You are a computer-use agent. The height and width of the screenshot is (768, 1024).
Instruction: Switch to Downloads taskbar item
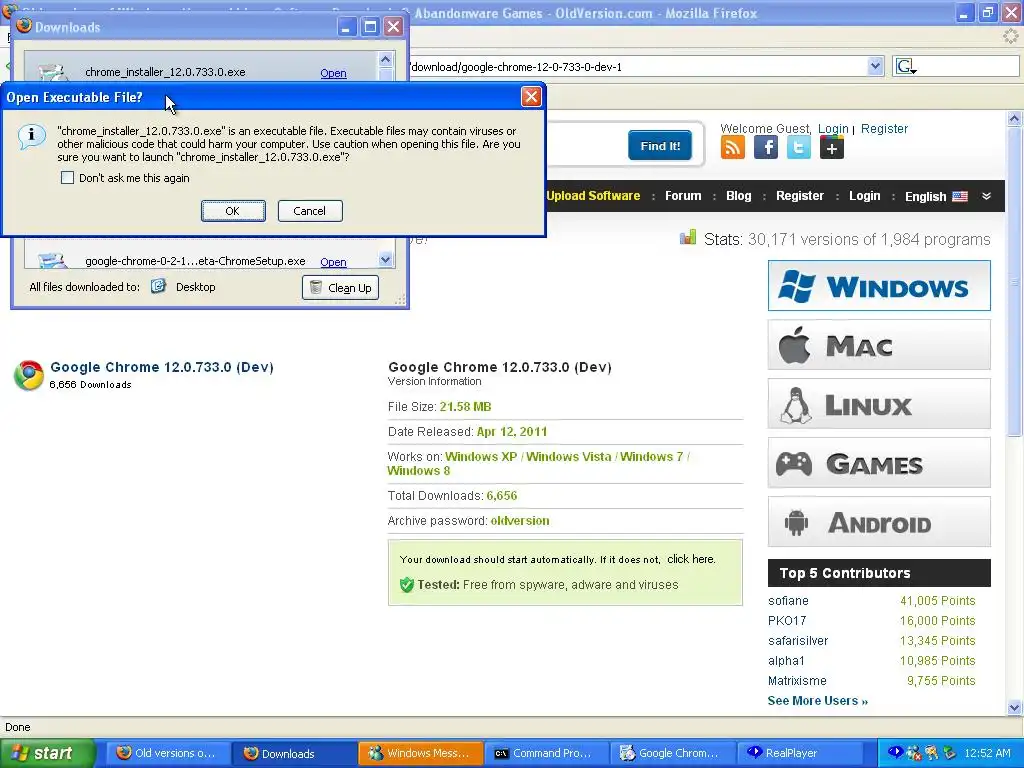pos(294,753)
